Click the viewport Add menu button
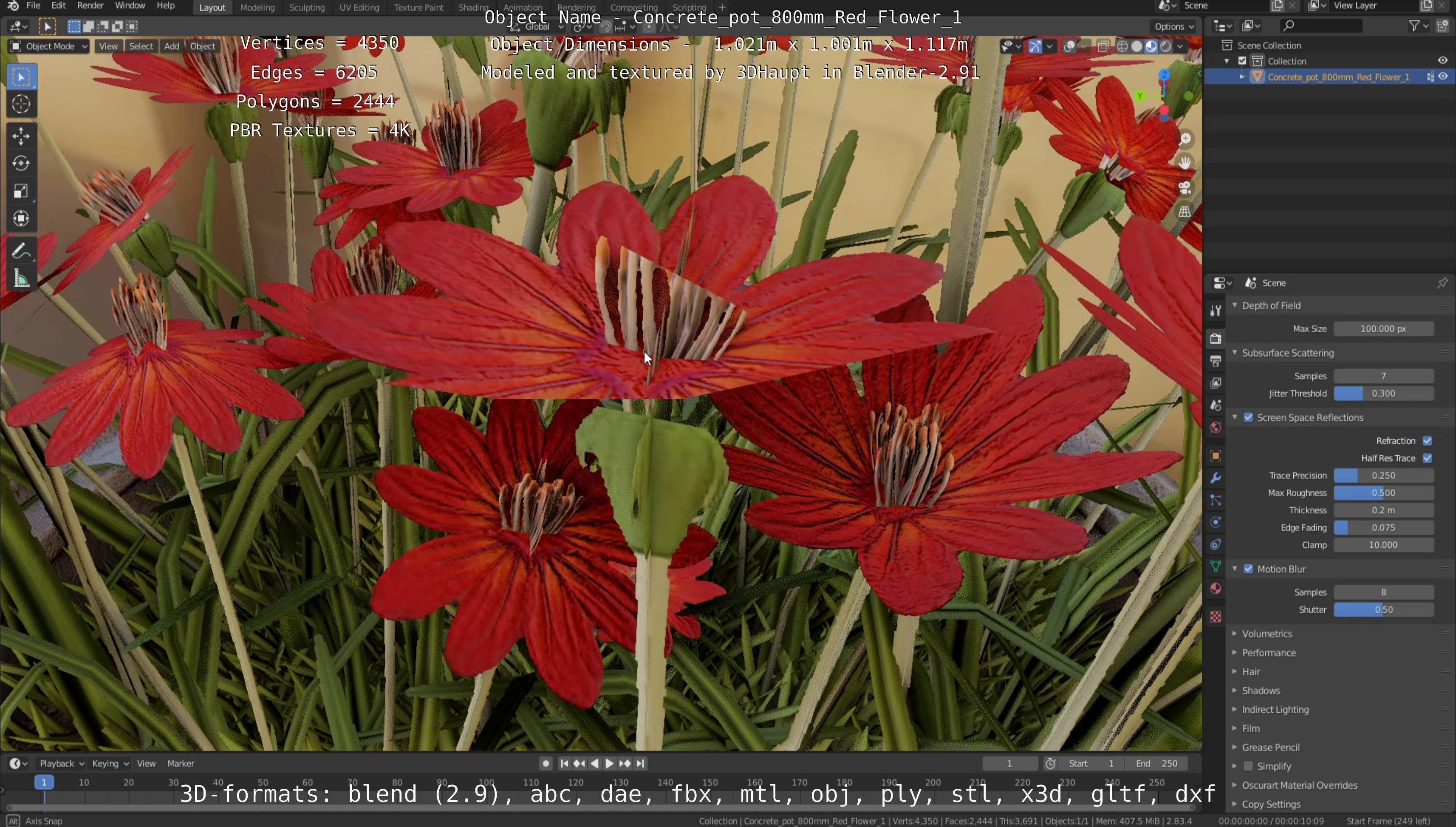The image size is (1456, 827). point(172,47)
